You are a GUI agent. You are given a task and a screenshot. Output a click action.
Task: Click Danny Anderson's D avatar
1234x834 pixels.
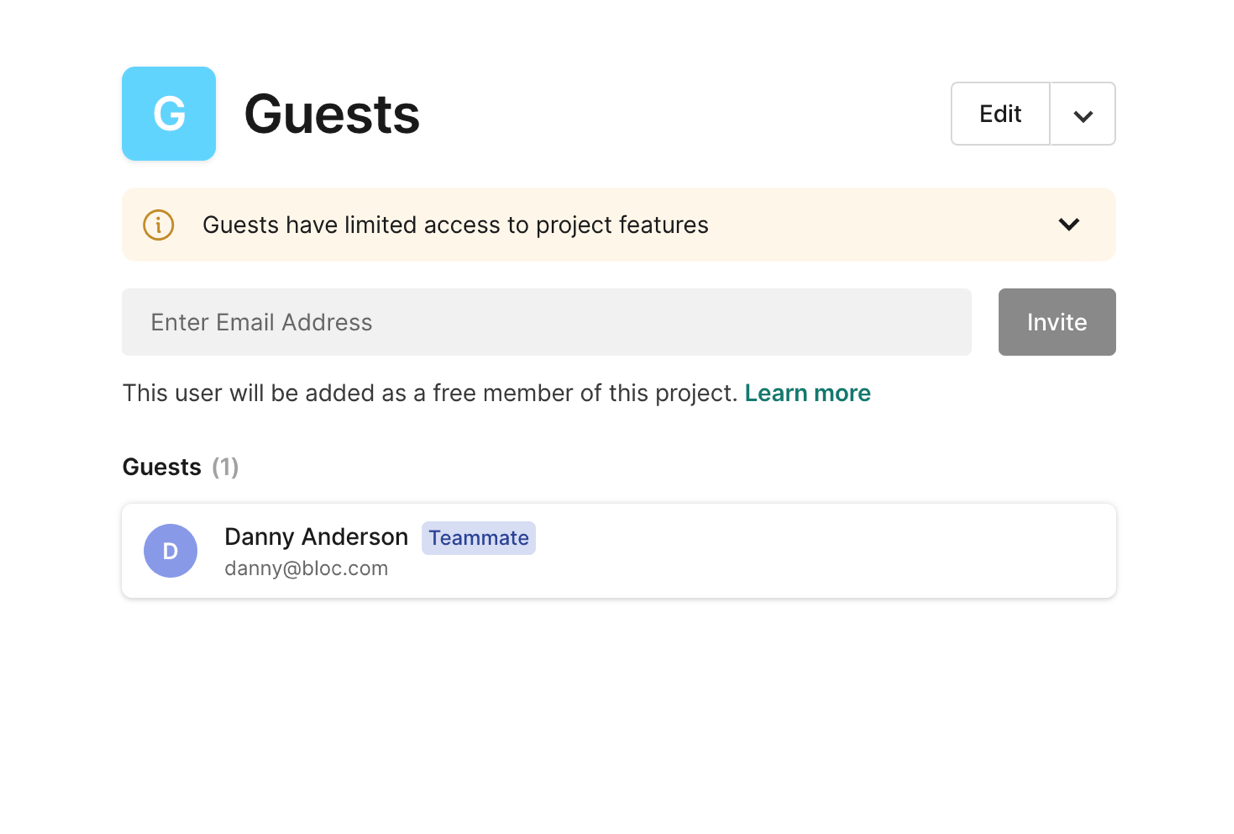click(170, 551)
